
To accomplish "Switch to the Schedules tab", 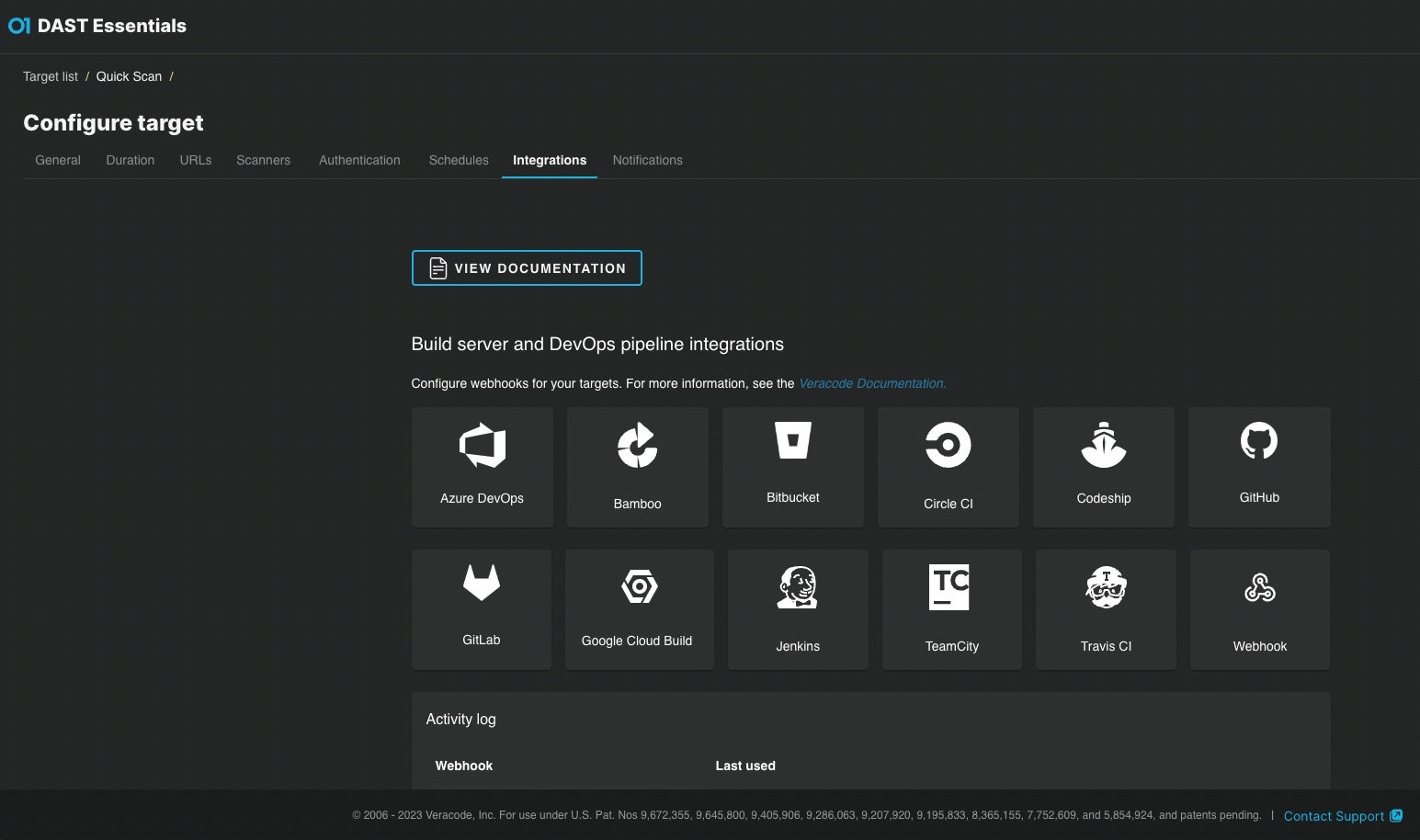I will click(459, 160).
